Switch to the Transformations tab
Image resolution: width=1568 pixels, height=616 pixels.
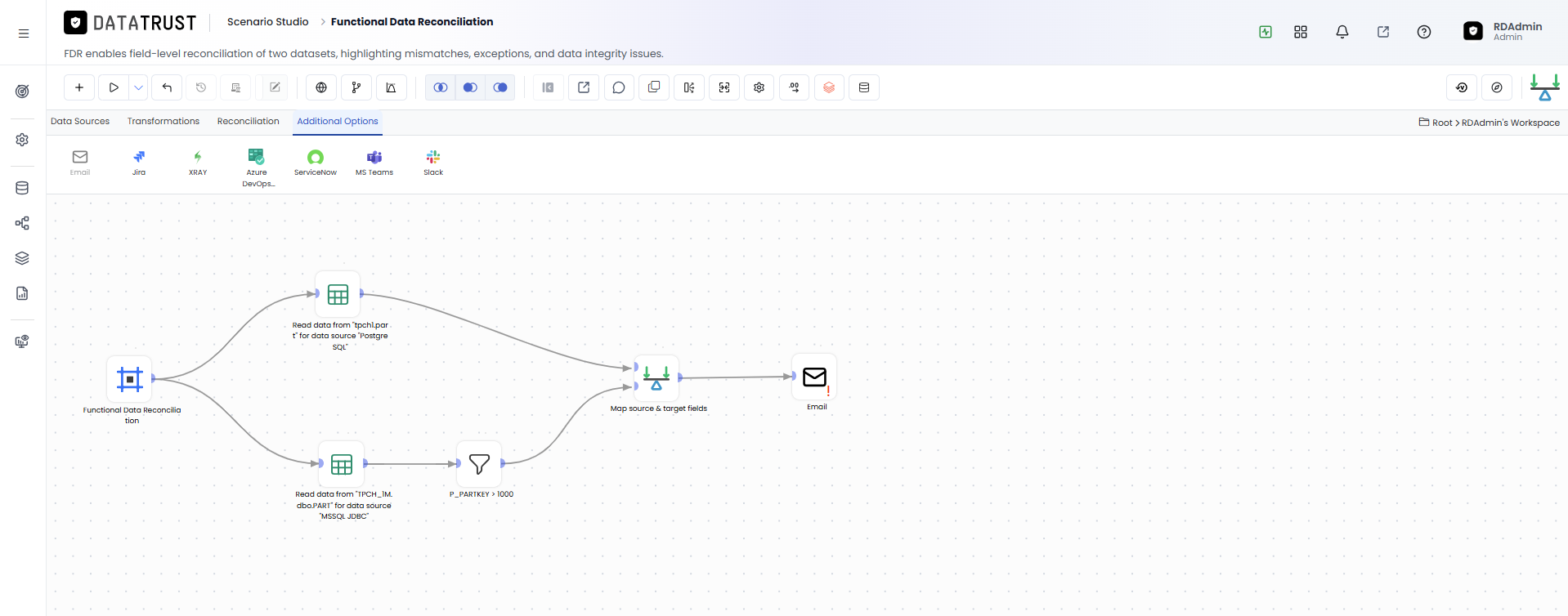[164, 121]
